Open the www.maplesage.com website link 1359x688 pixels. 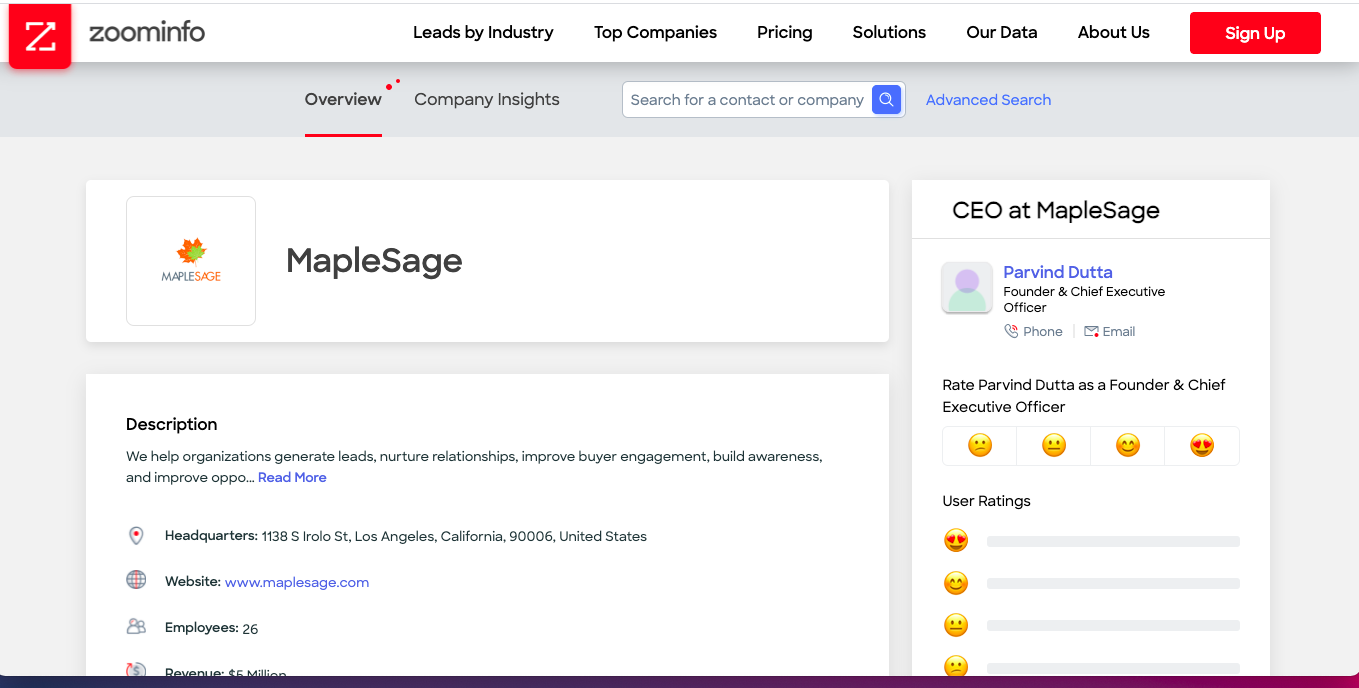point(297,582)
